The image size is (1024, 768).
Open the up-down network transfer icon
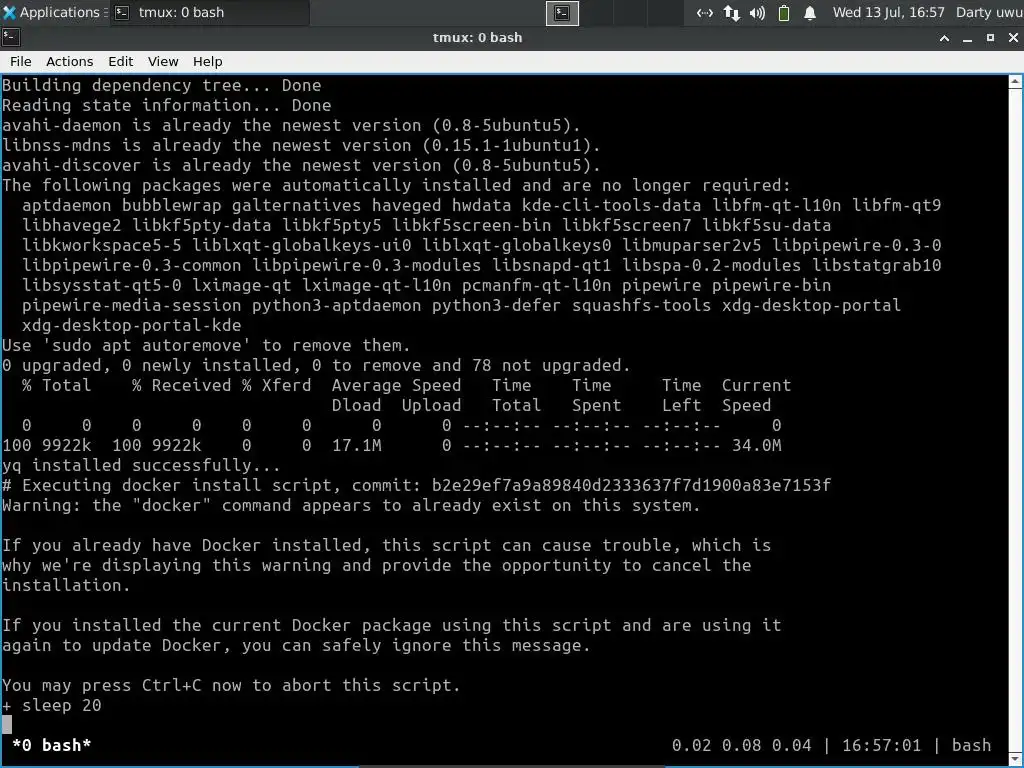[731, 13]
